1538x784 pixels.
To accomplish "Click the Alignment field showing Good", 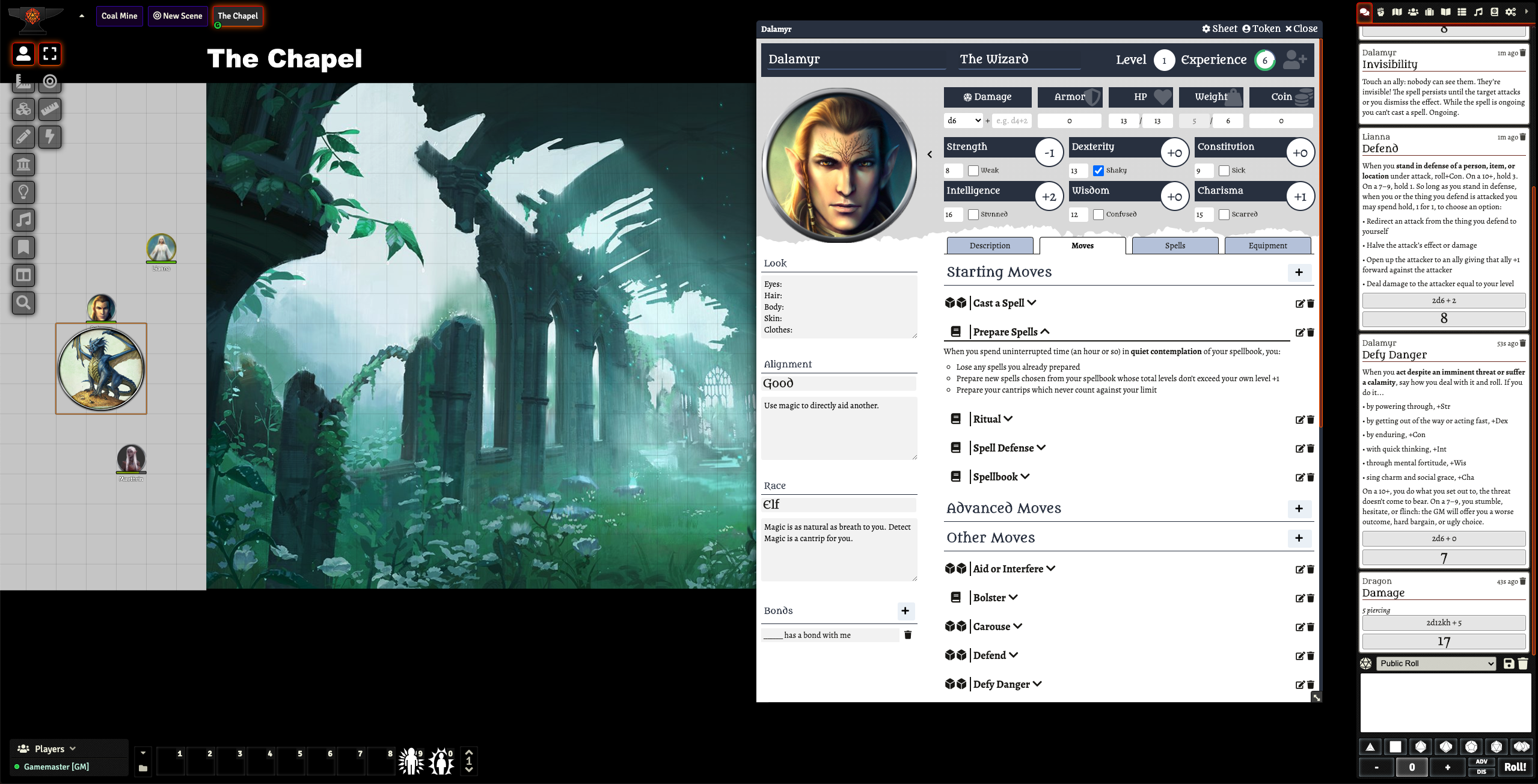I will pyautogui.click(x=839, y=383).
